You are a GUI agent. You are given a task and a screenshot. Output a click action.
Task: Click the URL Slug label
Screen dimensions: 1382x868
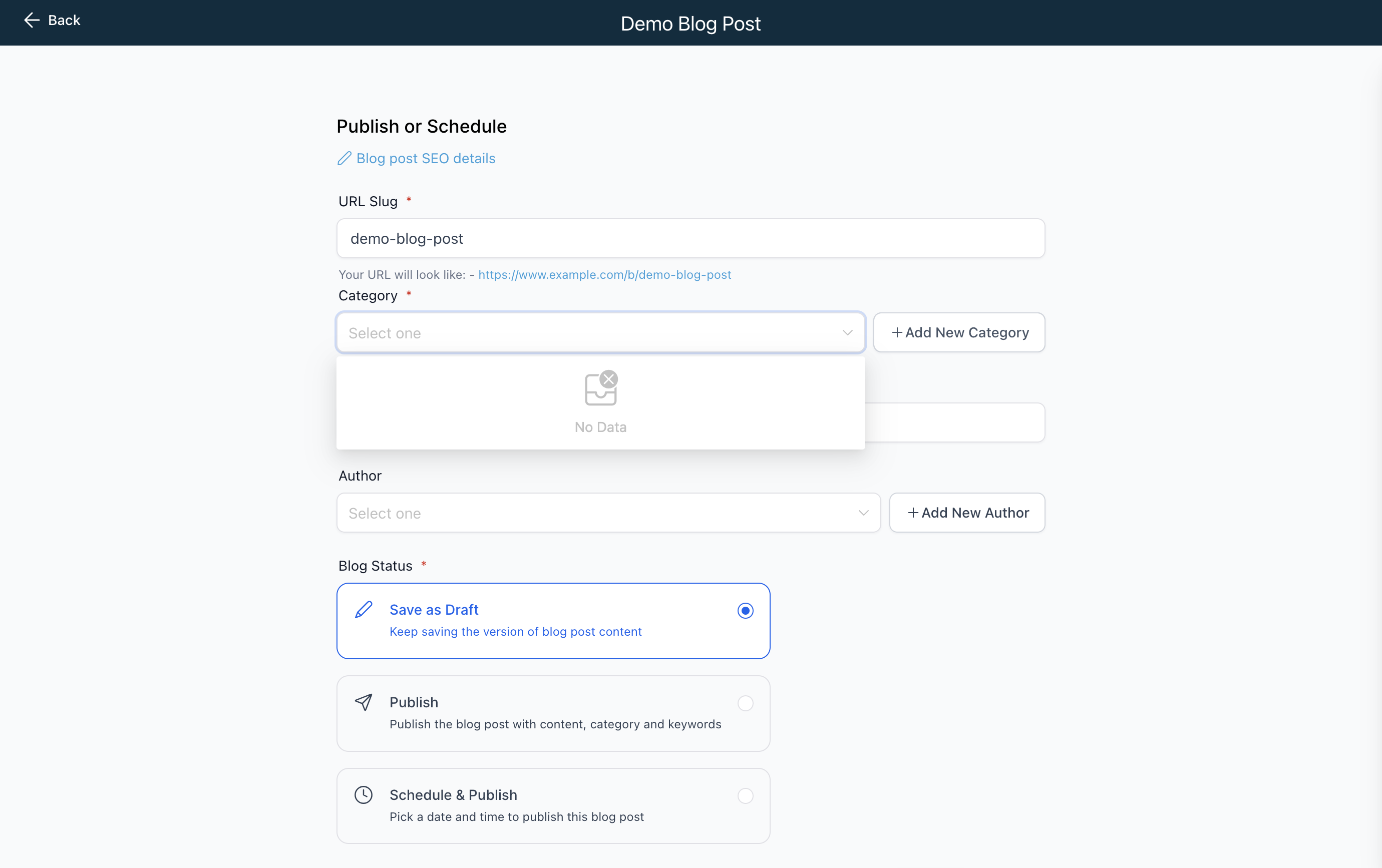368,201
